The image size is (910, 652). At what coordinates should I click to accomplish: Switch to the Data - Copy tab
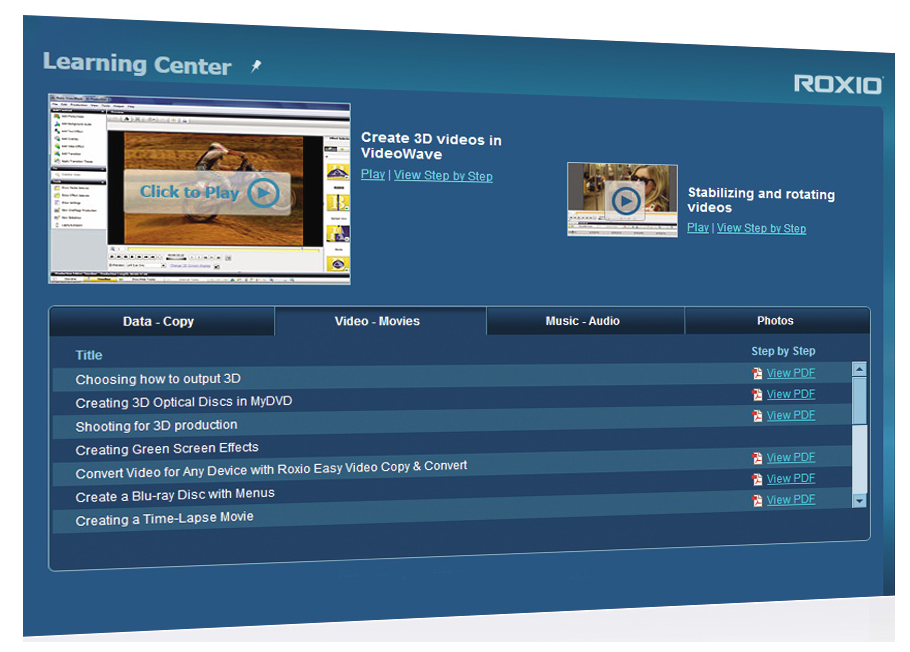point(159,322)
